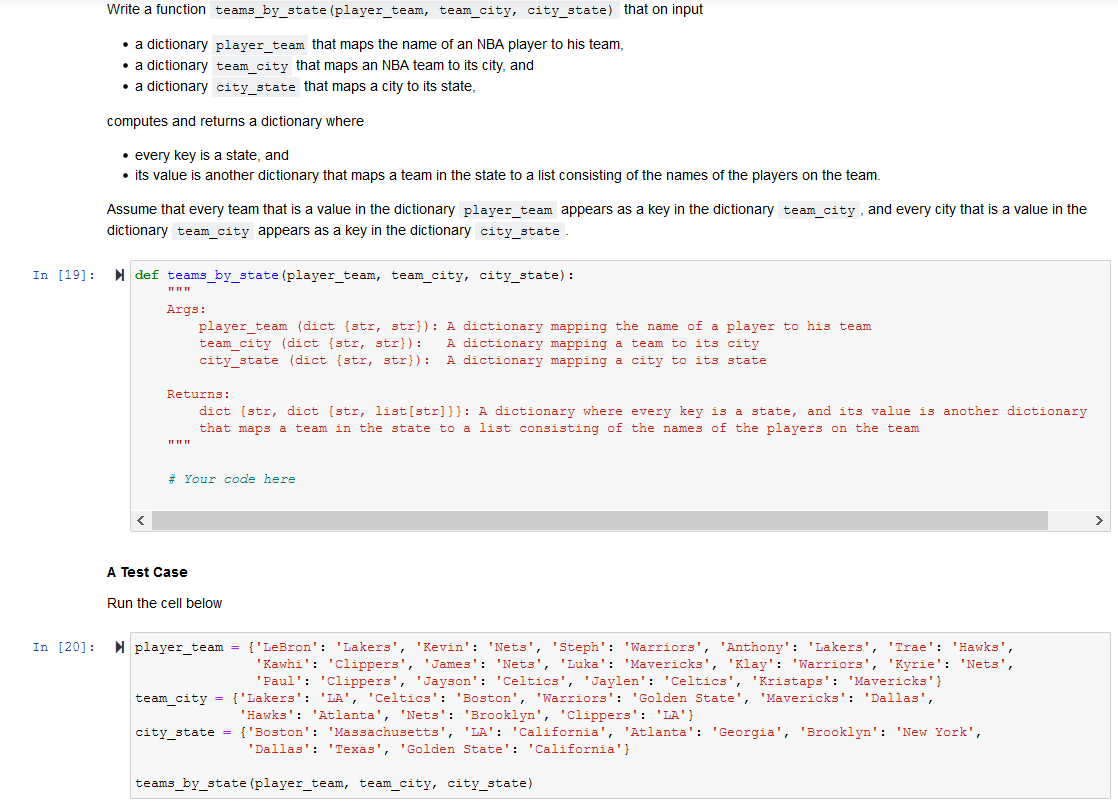This screenshot has width=1118, height=810.
Task: Click the player_team inline code in the bullet list
Action: [259, 44]
